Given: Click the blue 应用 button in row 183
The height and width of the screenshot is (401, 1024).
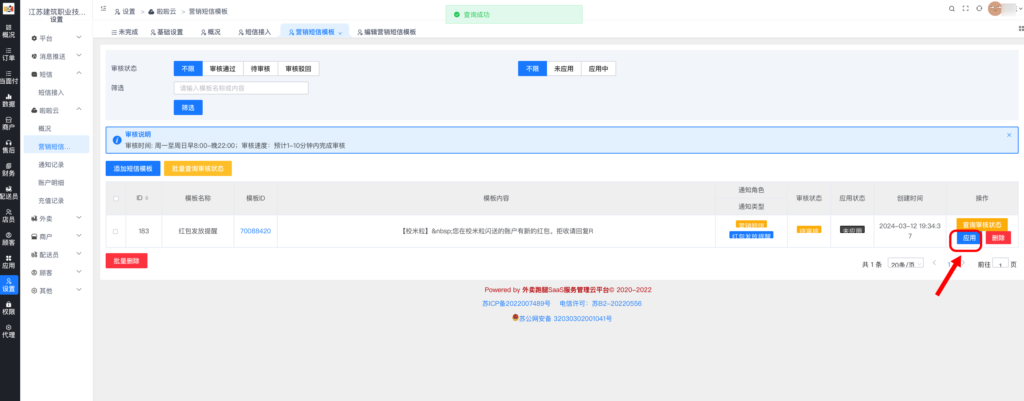Looking at the screenshot, I should pyautogui.click(x=969, y=238).
